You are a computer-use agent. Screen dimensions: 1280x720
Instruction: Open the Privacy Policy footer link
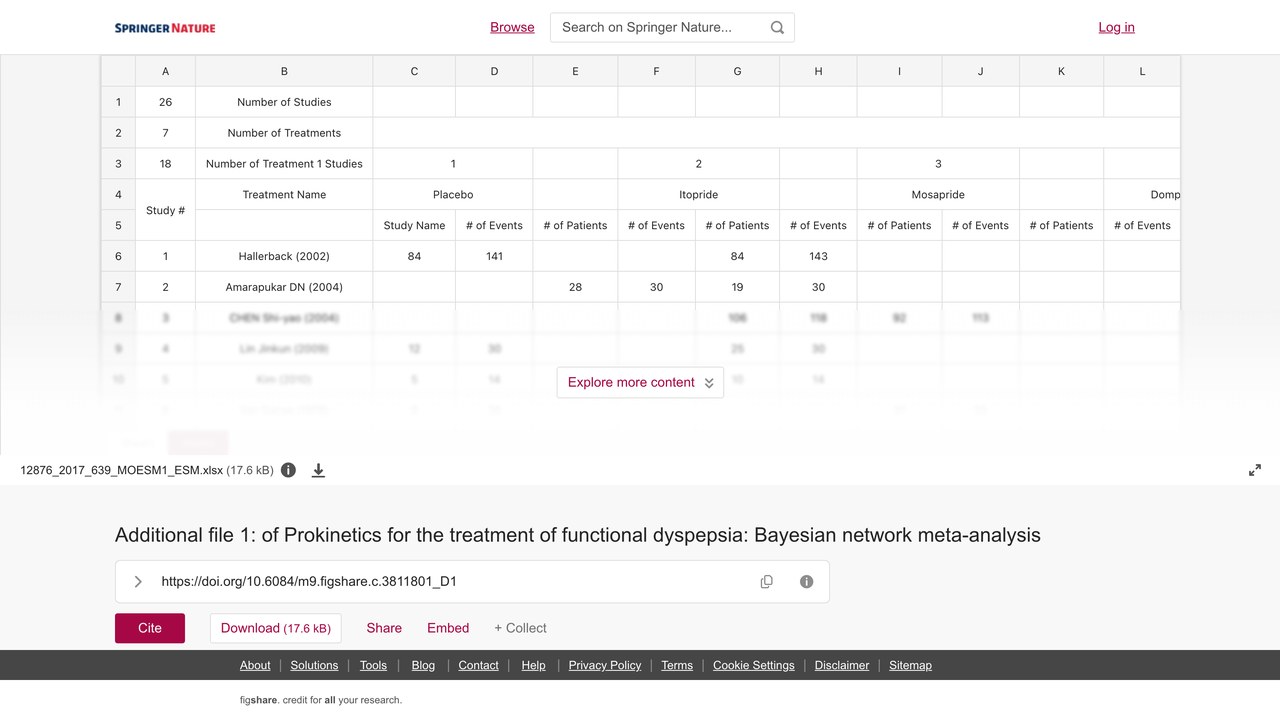coord(605,665)
